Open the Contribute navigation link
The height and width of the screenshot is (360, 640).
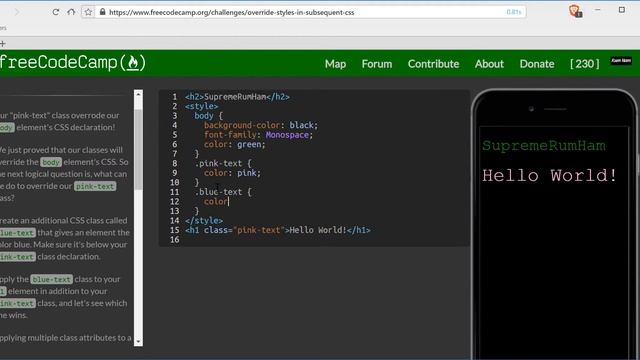(433, 64)
